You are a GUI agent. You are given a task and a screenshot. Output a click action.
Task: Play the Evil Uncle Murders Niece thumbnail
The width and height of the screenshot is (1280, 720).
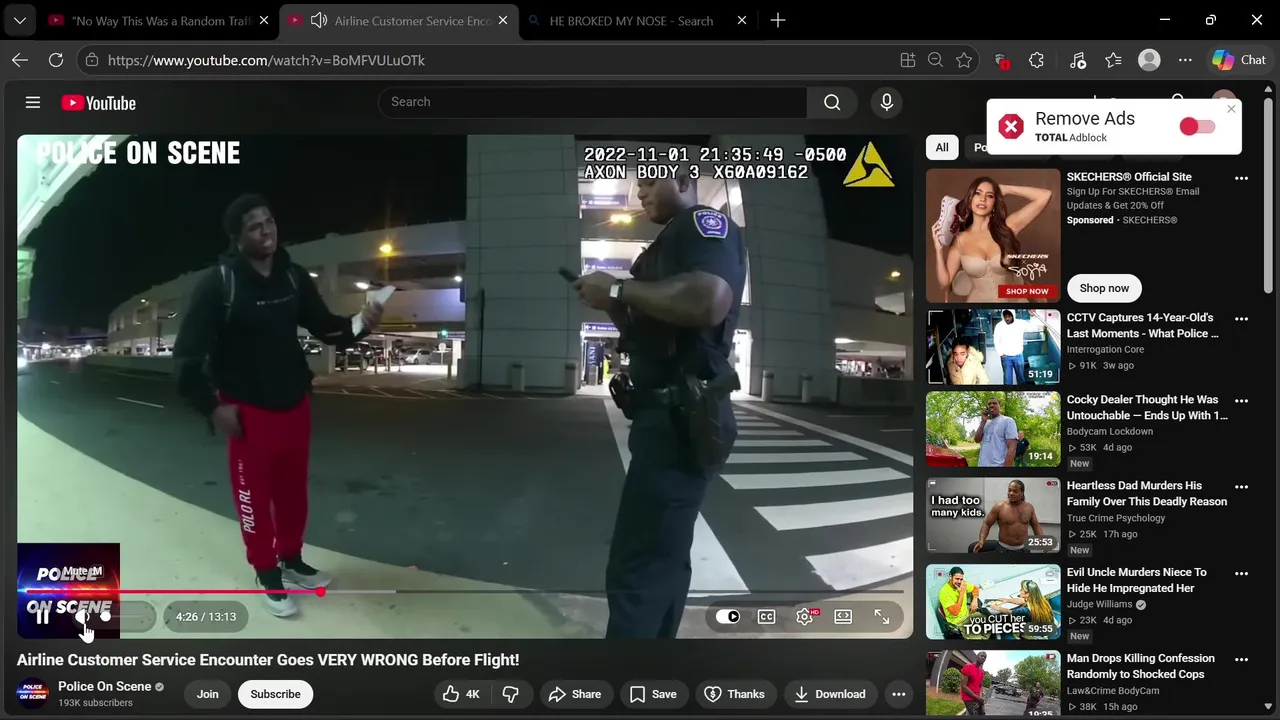[x=993, y=602]
